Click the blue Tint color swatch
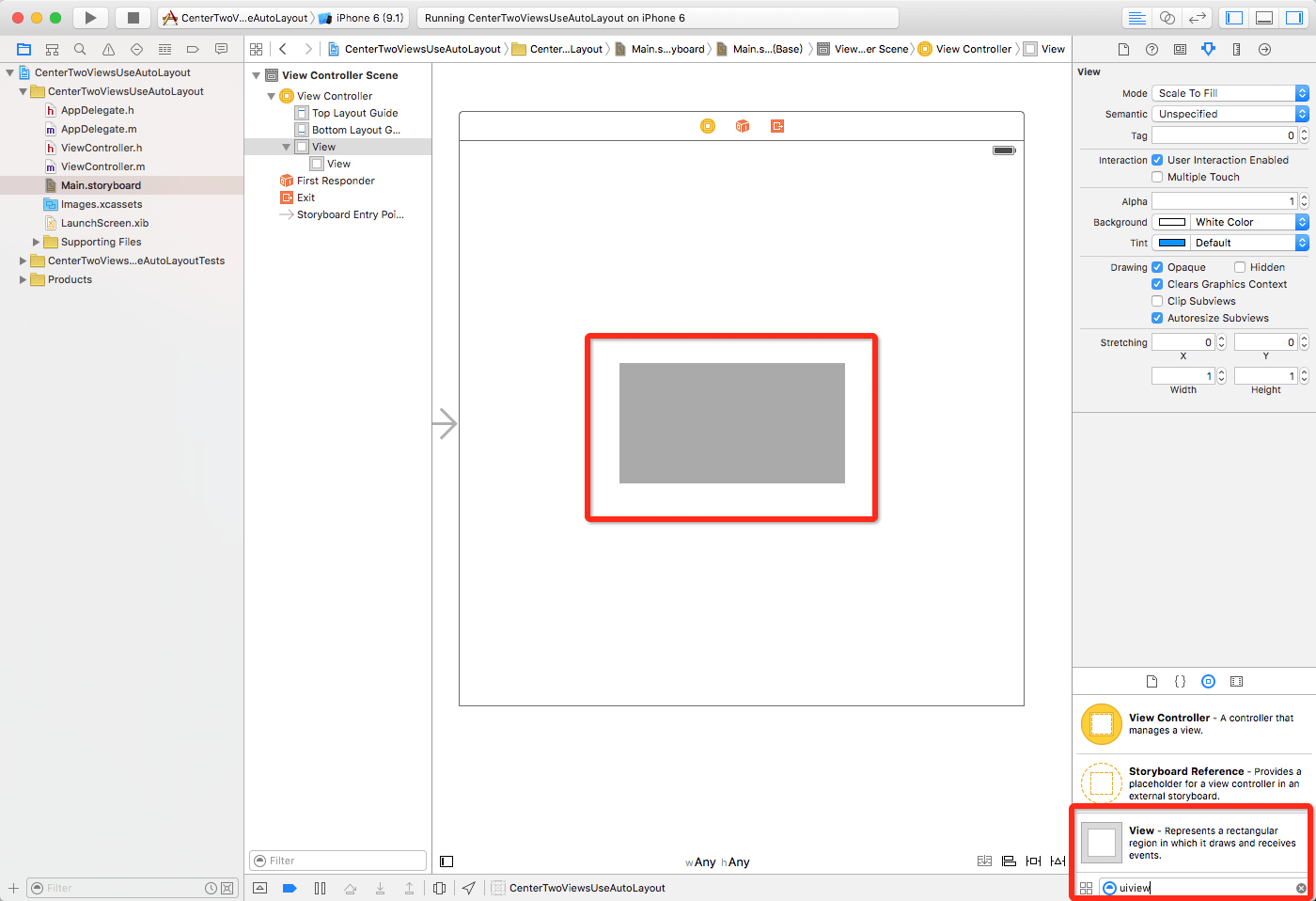 coord(1171,243)
